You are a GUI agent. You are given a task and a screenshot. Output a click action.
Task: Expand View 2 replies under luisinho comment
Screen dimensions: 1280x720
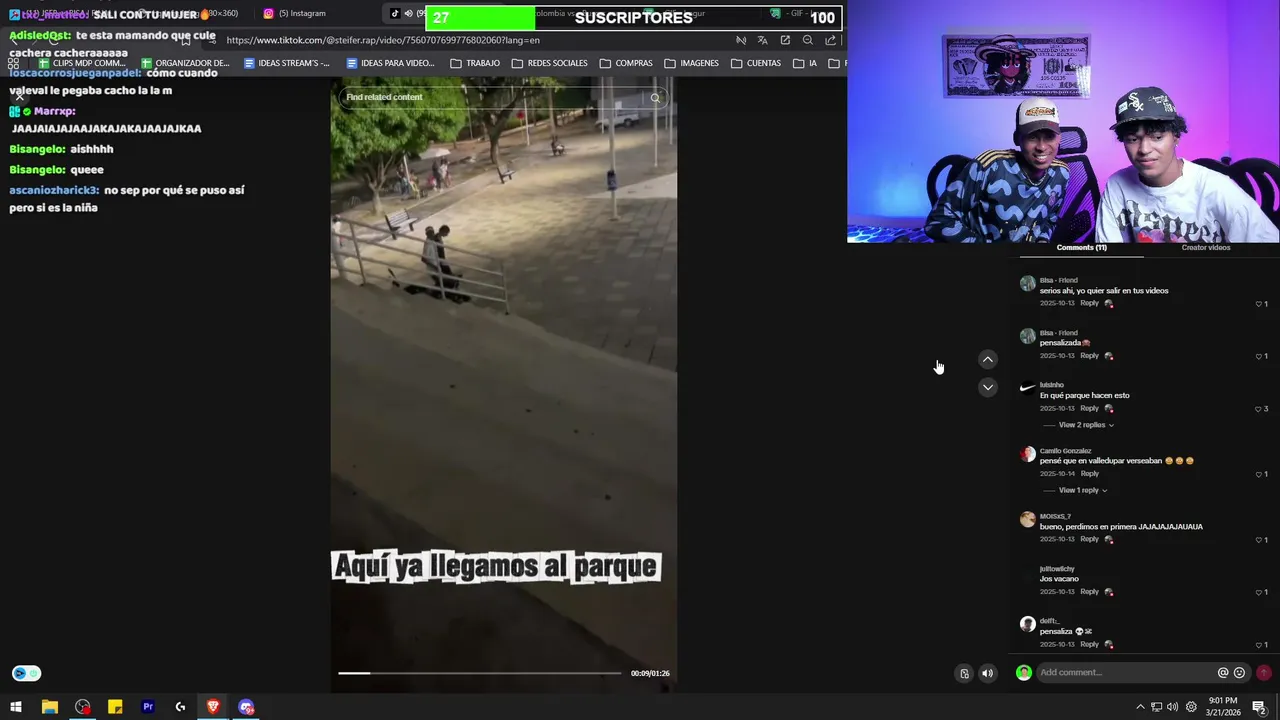click(x=1086, y=425)
